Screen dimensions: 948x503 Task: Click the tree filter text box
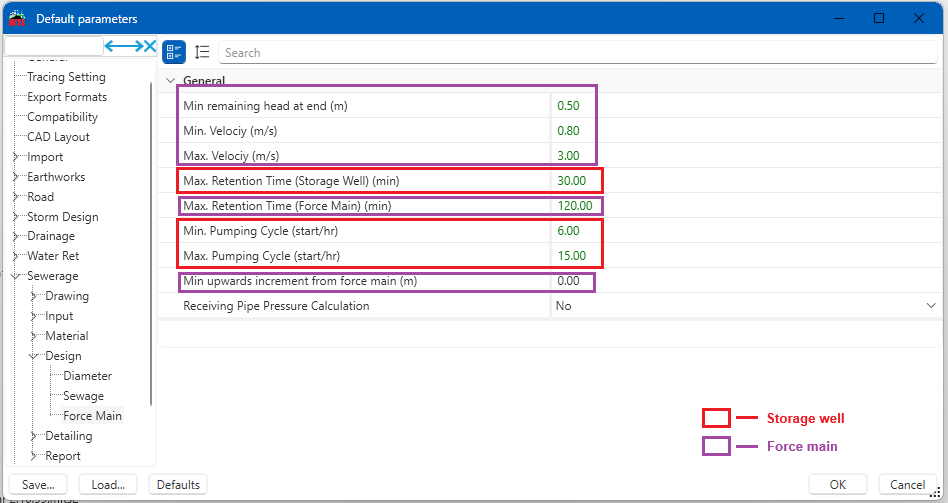[x=54, y=46]
